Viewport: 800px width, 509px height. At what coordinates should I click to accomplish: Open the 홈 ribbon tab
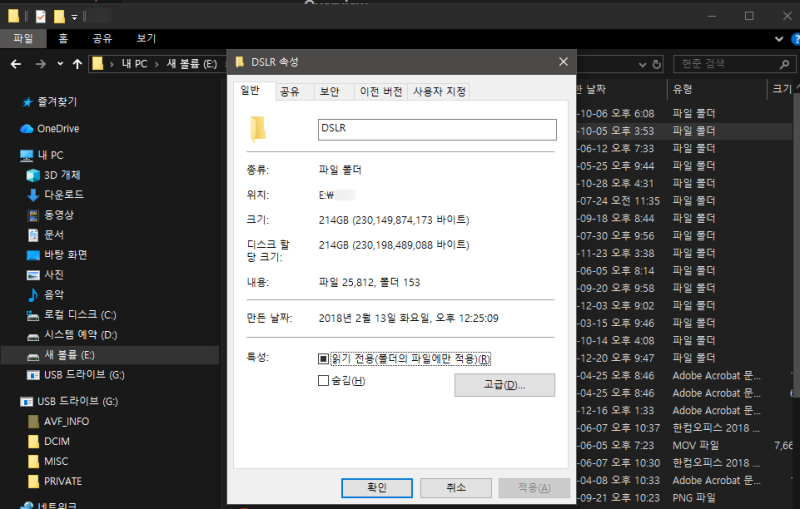click(63, 38)
